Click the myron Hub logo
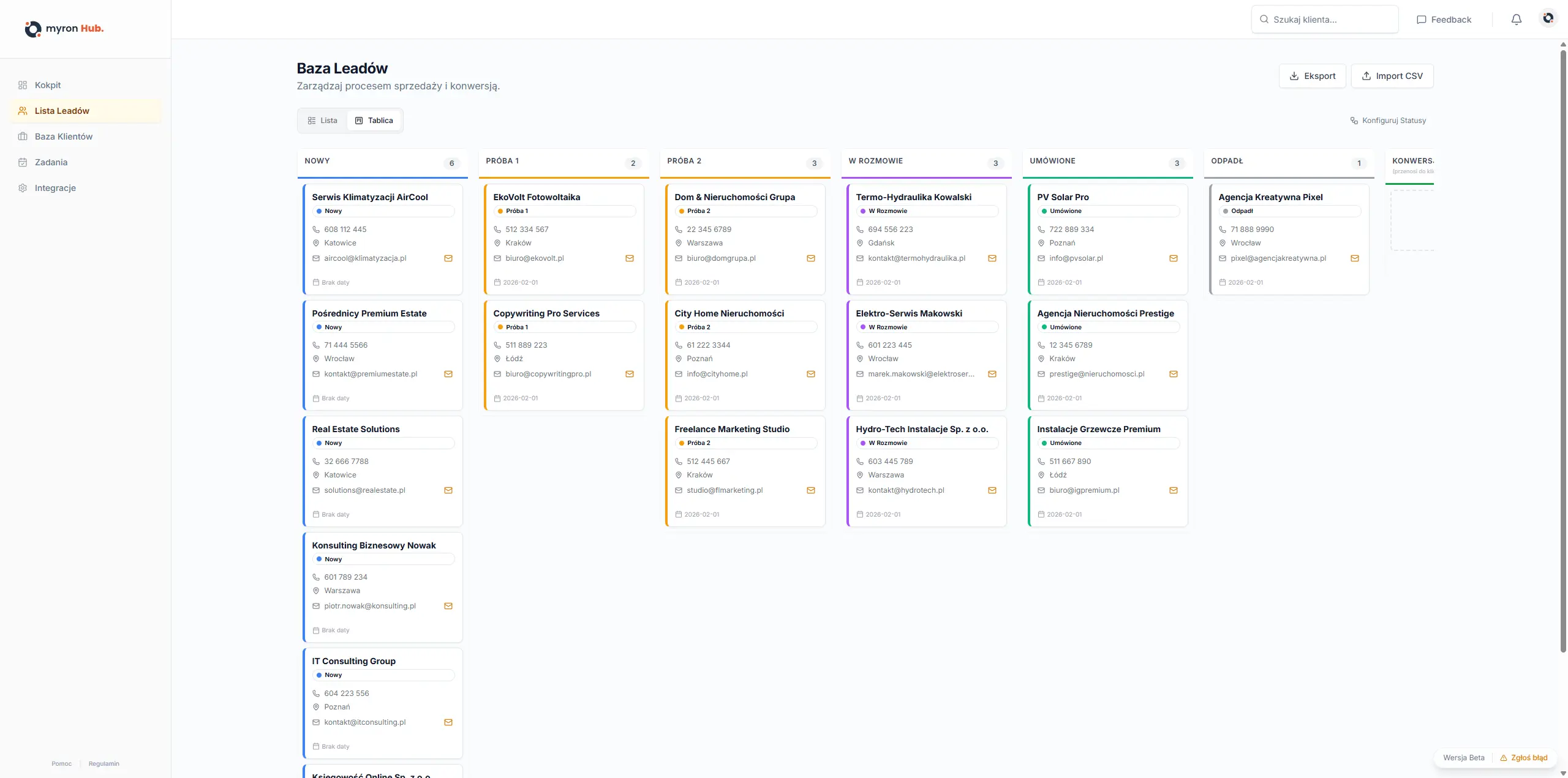The width and height of the screenshot is (1568, 778). point(64,29)
